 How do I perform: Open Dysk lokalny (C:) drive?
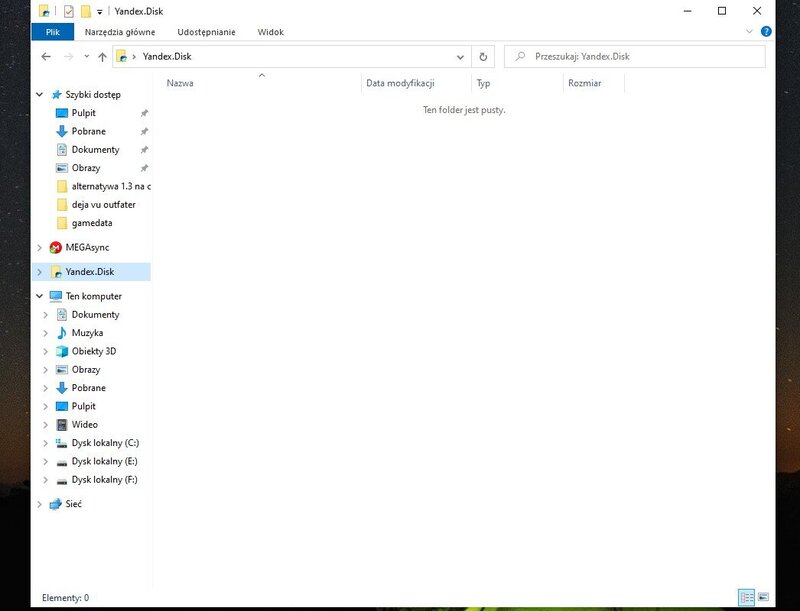[x=105, y=443]
